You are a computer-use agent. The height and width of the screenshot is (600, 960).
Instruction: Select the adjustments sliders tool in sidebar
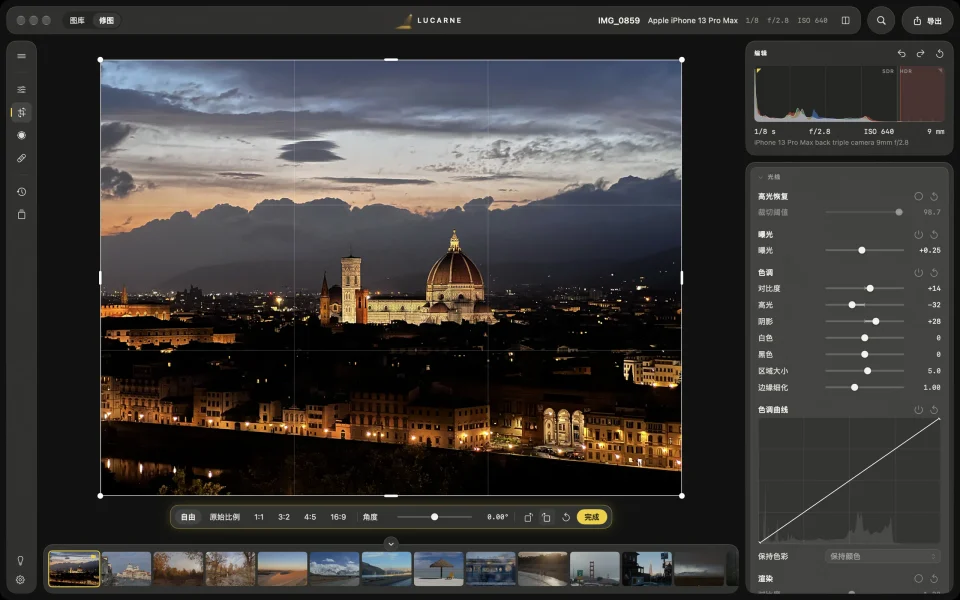pos(21,89)
